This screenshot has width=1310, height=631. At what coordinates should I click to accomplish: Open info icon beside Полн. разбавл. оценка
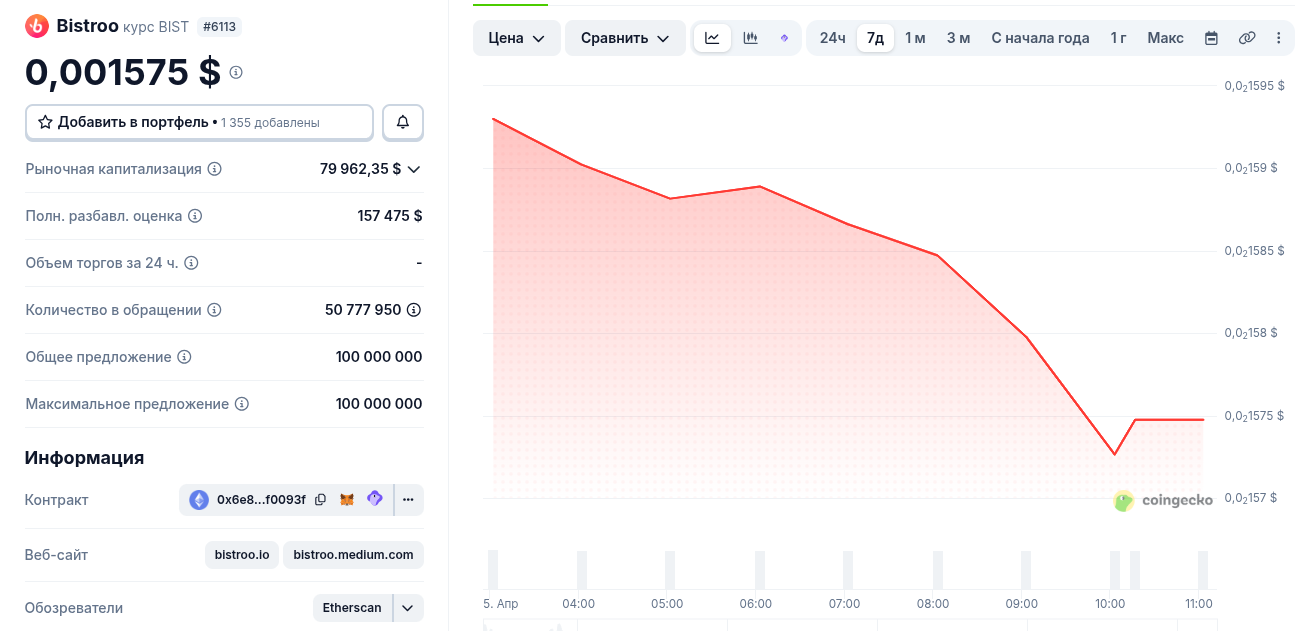tap(195, 216)
